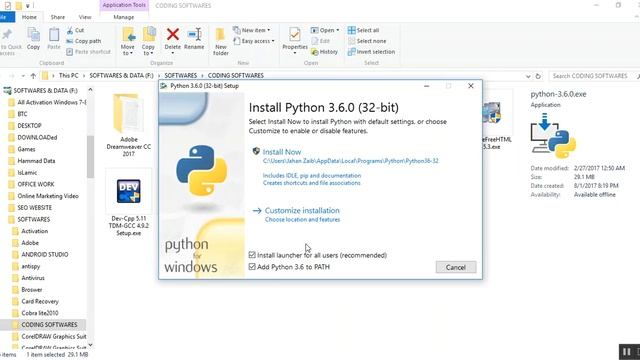Select Adobe Dreamweaver CC 2017 folder
Viewport: 640px width, 360px height.
[129, 125]
